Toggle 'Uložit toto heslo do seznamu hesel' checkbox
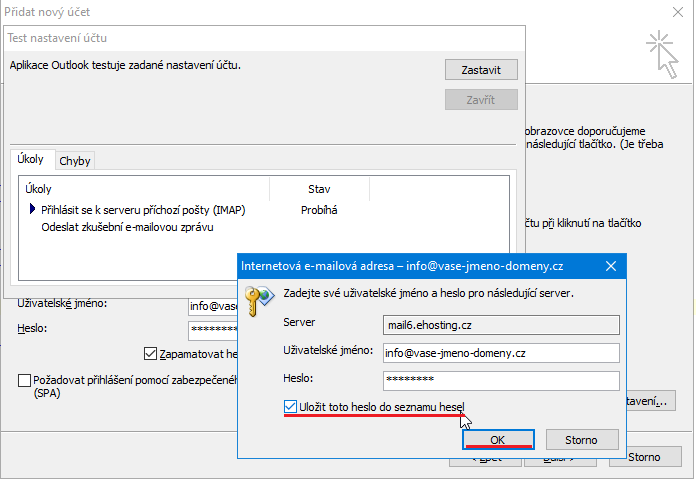Image resolution: width=696 pixels, height=480 pixels. tap(291, 406)
